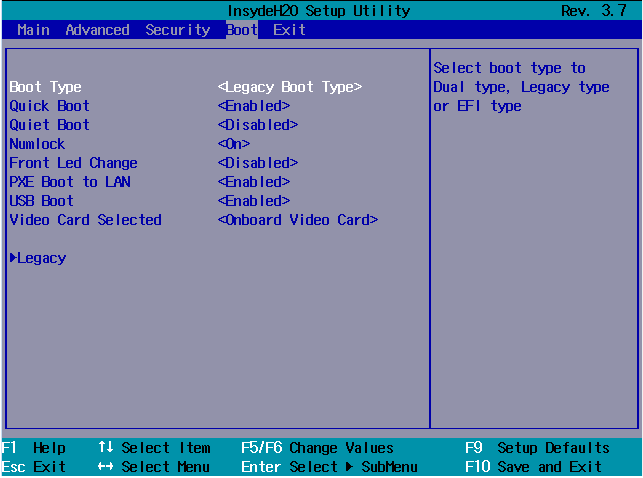Click F9 Setup Defaults hint
Viewport: 643px width, 478px height.
pyautogui.click(x=537, y=448)
